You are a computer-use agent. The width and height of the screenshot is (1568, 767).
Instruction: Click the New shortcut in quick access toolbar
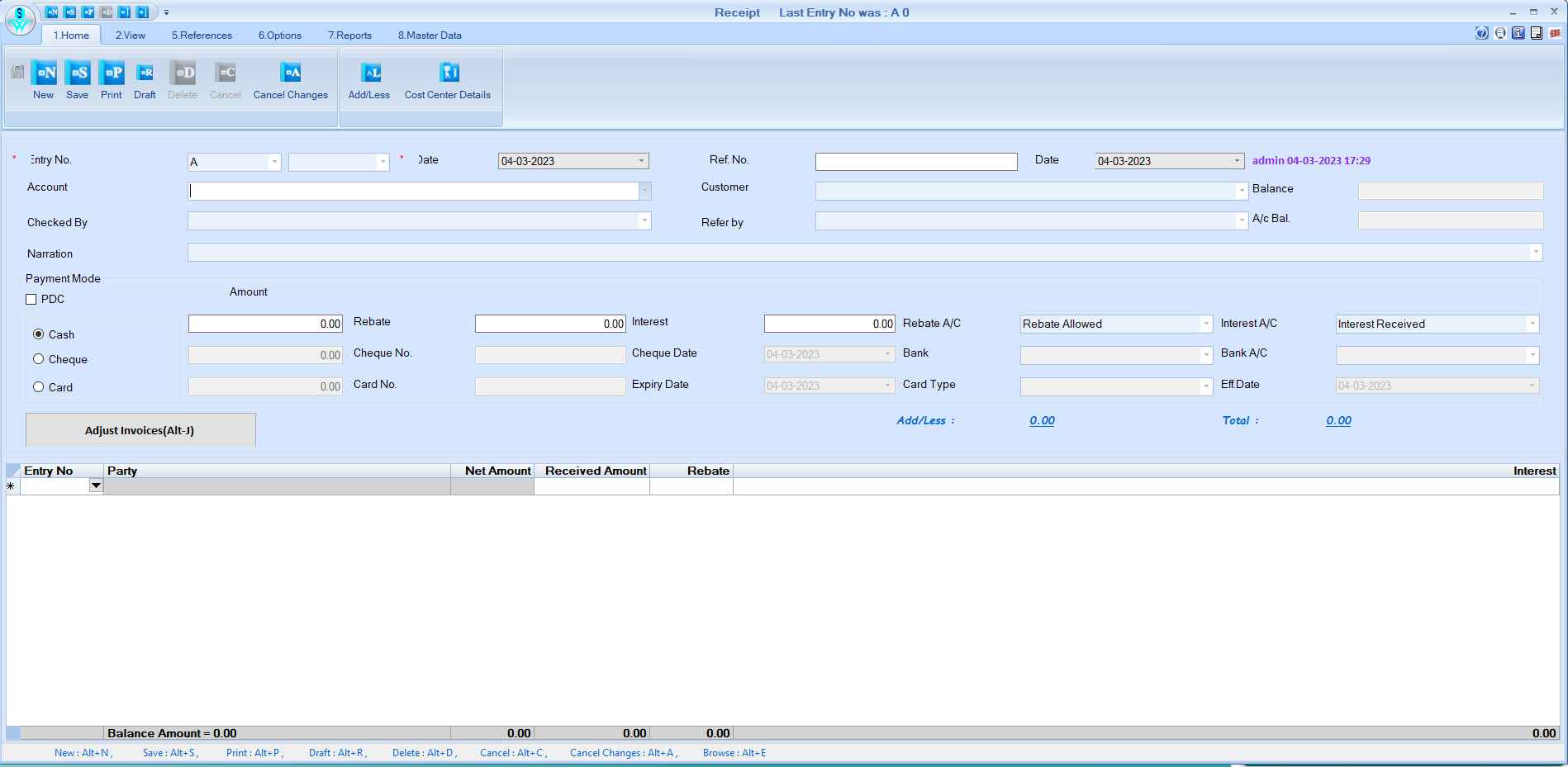coord(51,12)
